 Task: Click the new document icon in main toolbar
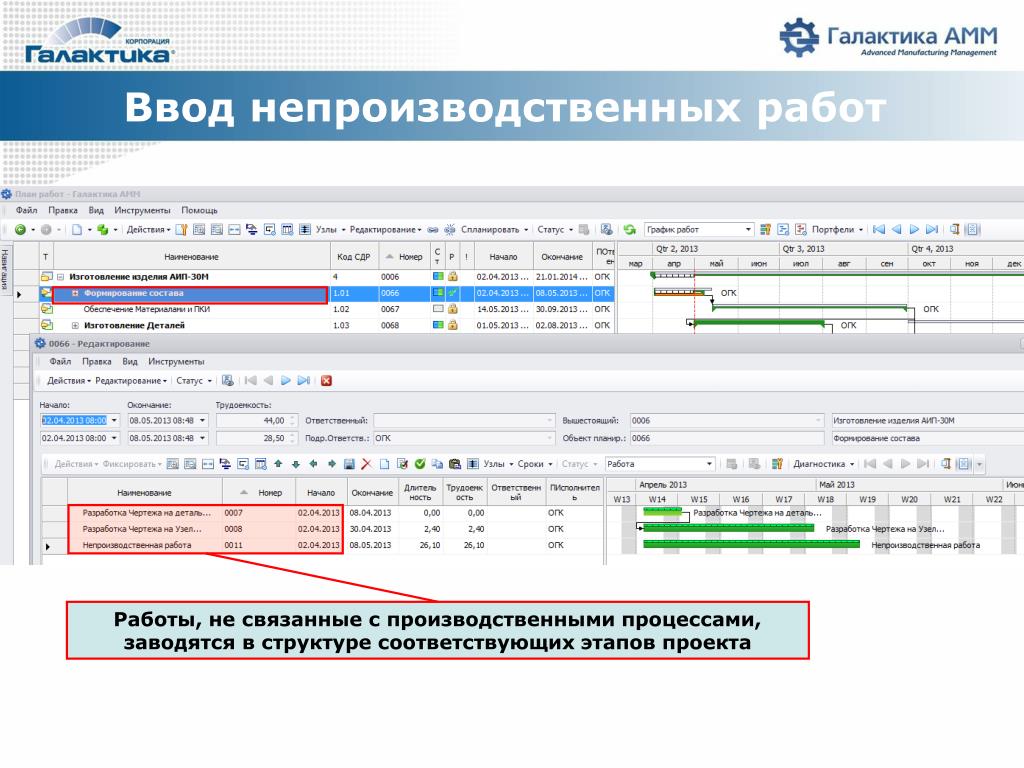77,230
